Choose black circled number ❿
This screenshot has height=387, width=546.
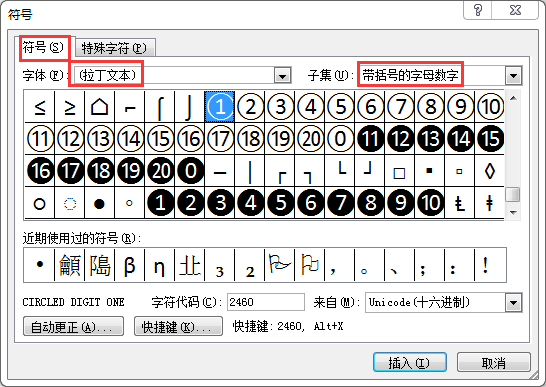tap(430, 203)
